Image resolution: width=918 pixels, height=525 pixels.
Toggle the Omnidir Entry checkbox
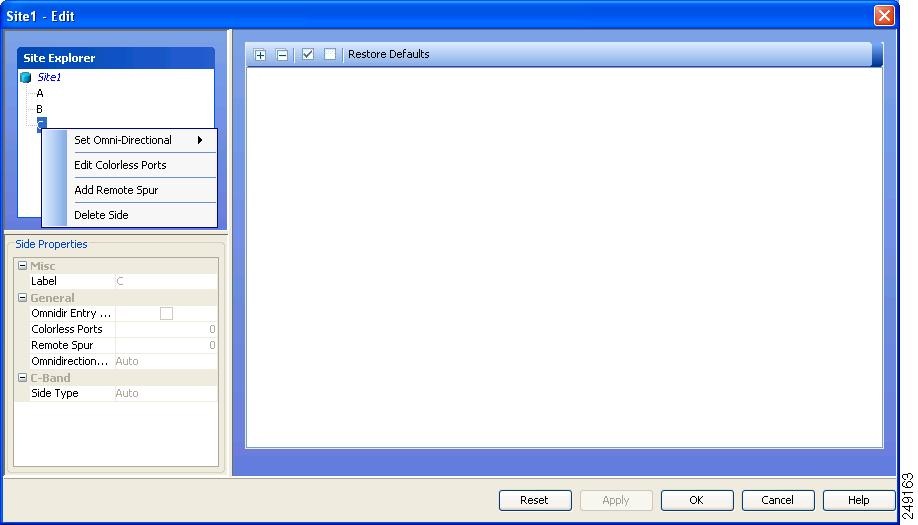(x=166, y=314)
